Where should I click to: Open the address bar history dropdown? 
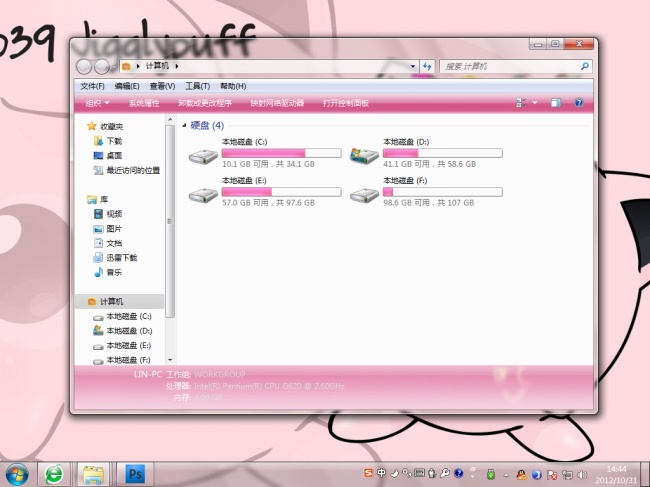pos(412,66)
